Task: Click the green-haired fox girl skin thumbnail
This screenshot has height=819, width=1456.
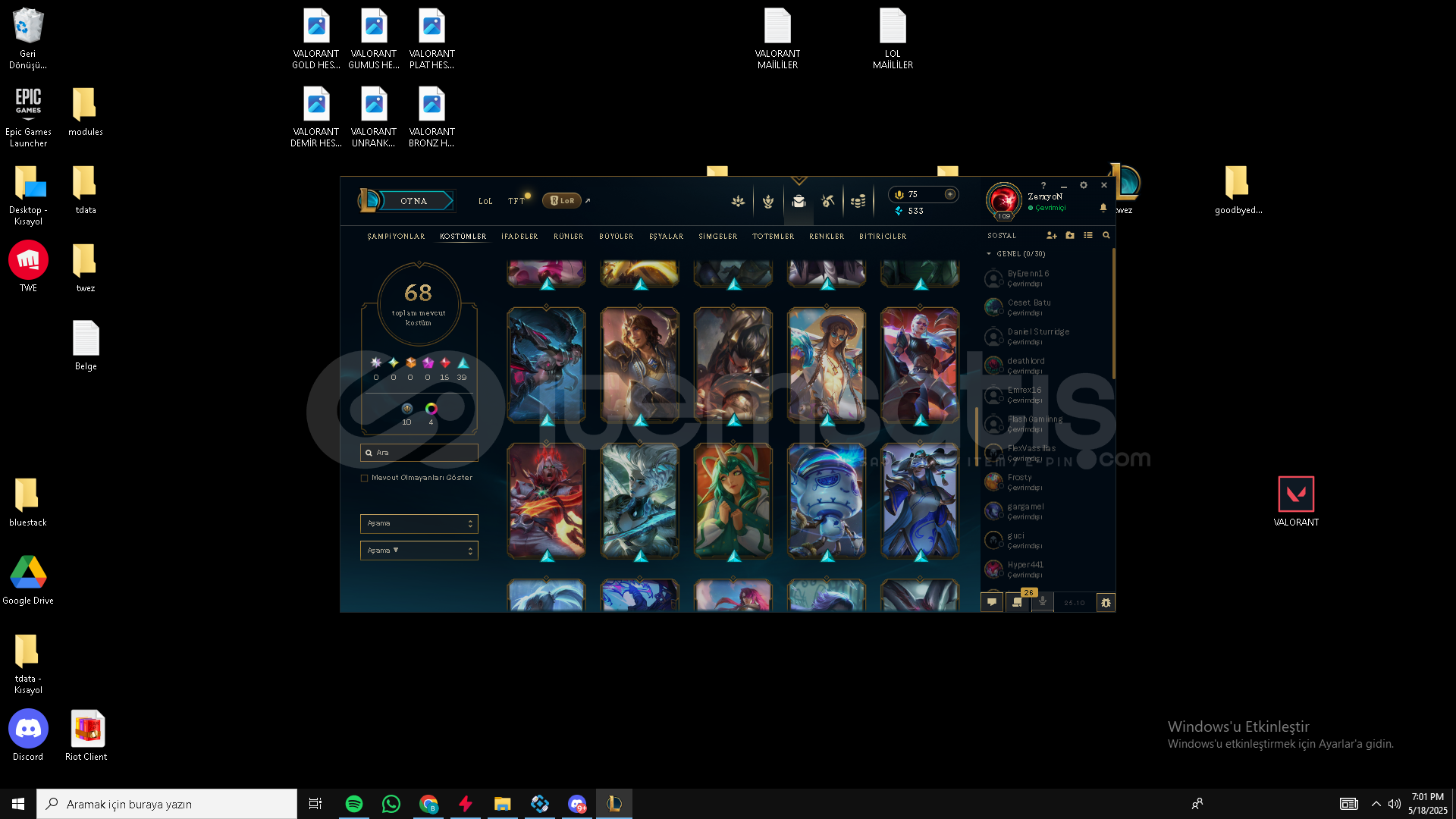Action: [x=733, y=501]
